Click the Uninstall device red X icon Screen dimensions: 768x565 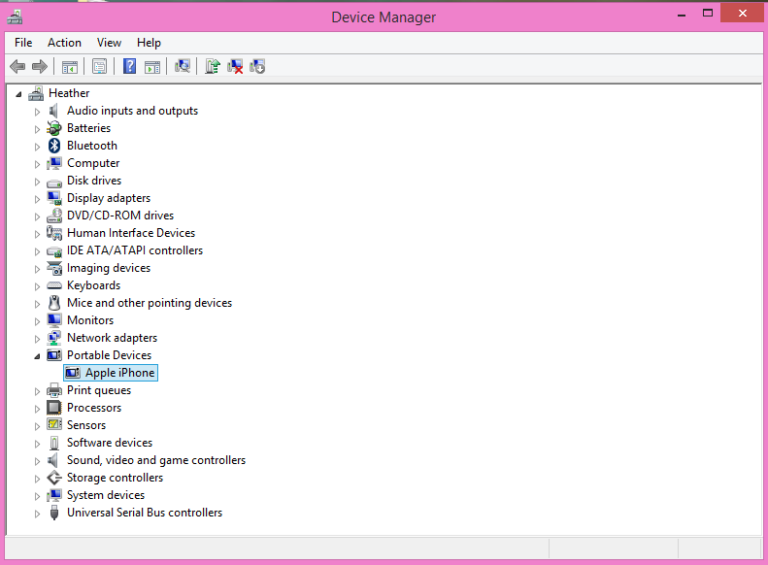pos(235,67)
